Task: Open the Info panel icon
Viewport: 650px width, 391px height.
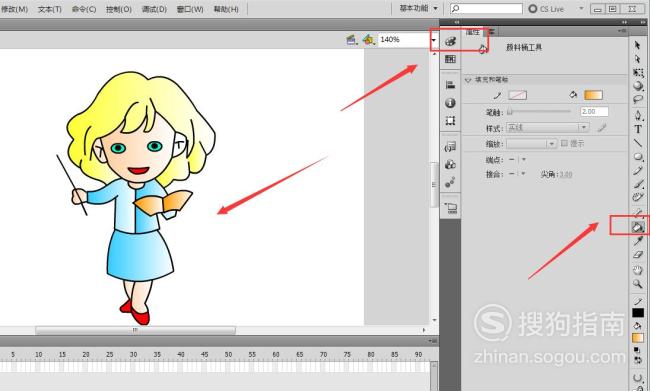Action: [x=450, y=102]
